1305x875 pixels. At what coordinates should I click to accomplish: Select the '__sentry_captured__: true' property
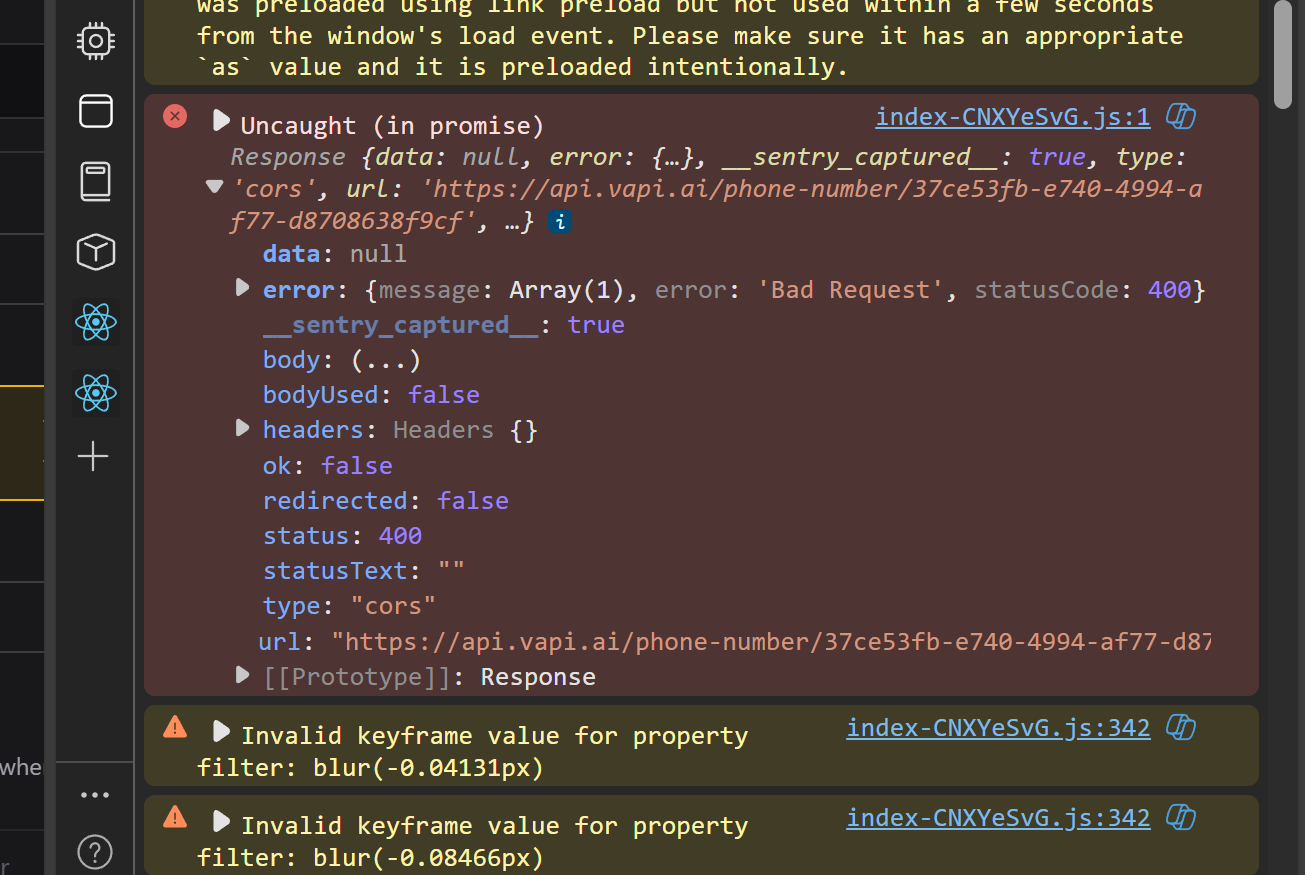point(444,325)
